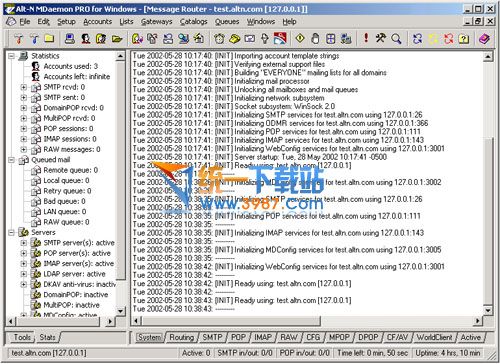Switch to the CF/AV tab
Screen dimensions: 500x364
click(x=397, y=337)
